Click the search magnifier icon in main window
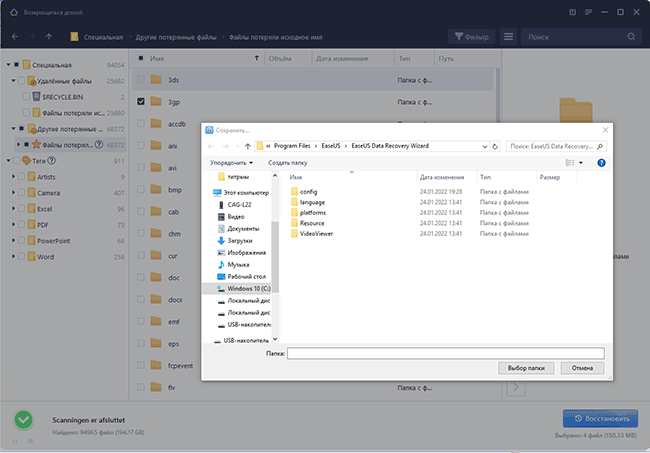Screen dimensions: 650x453 (x=631, y=36)
